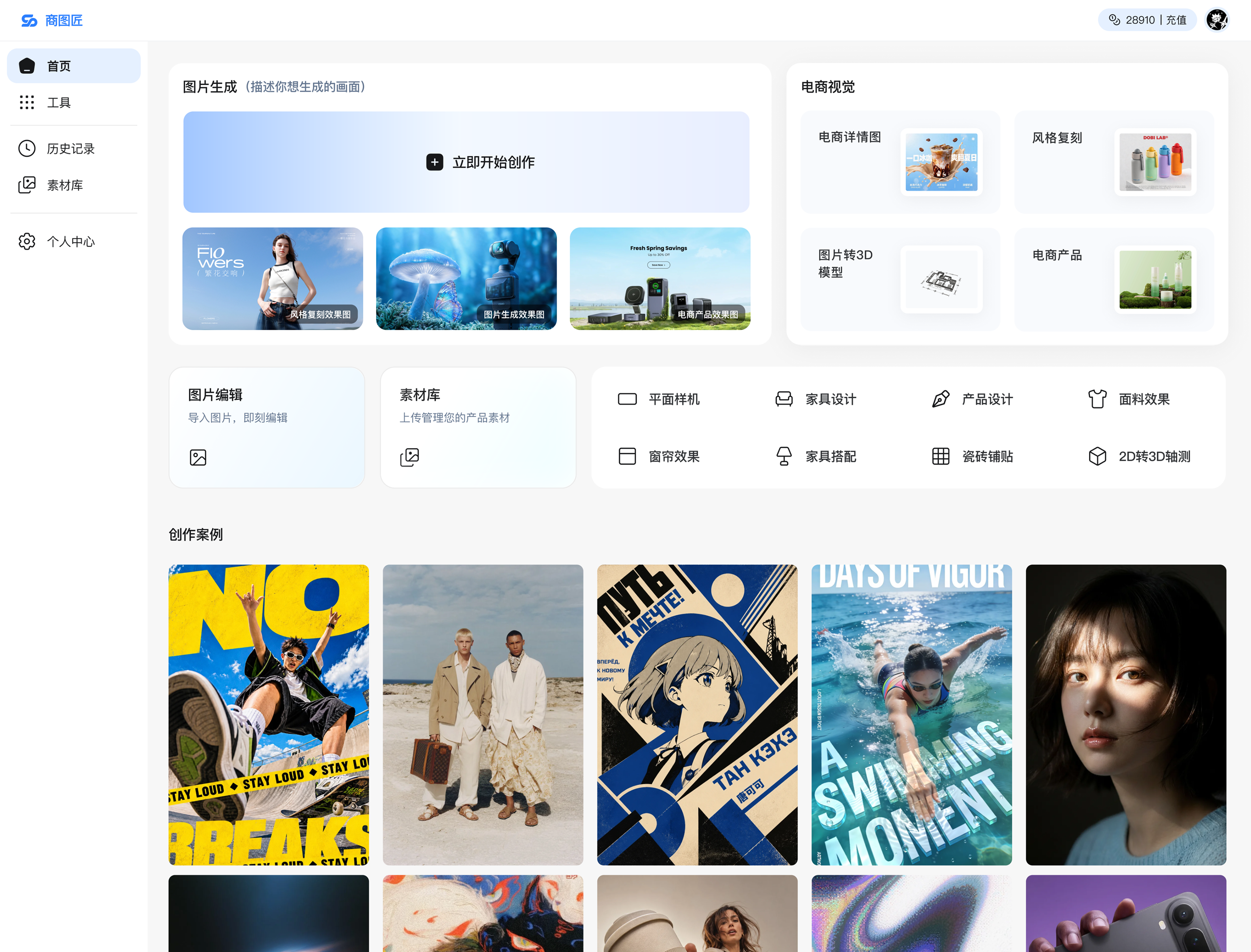Click the 面料效果 t-shirt icon

[x=1097, y=399]
